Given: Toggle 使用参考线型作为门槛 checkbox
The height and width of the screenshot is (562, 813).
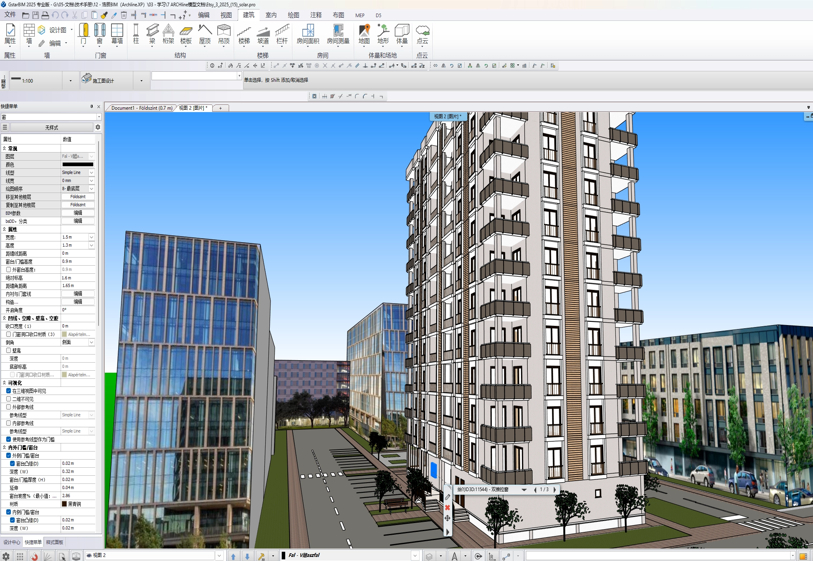Looking at the screenshot, I should click(8, 439).
